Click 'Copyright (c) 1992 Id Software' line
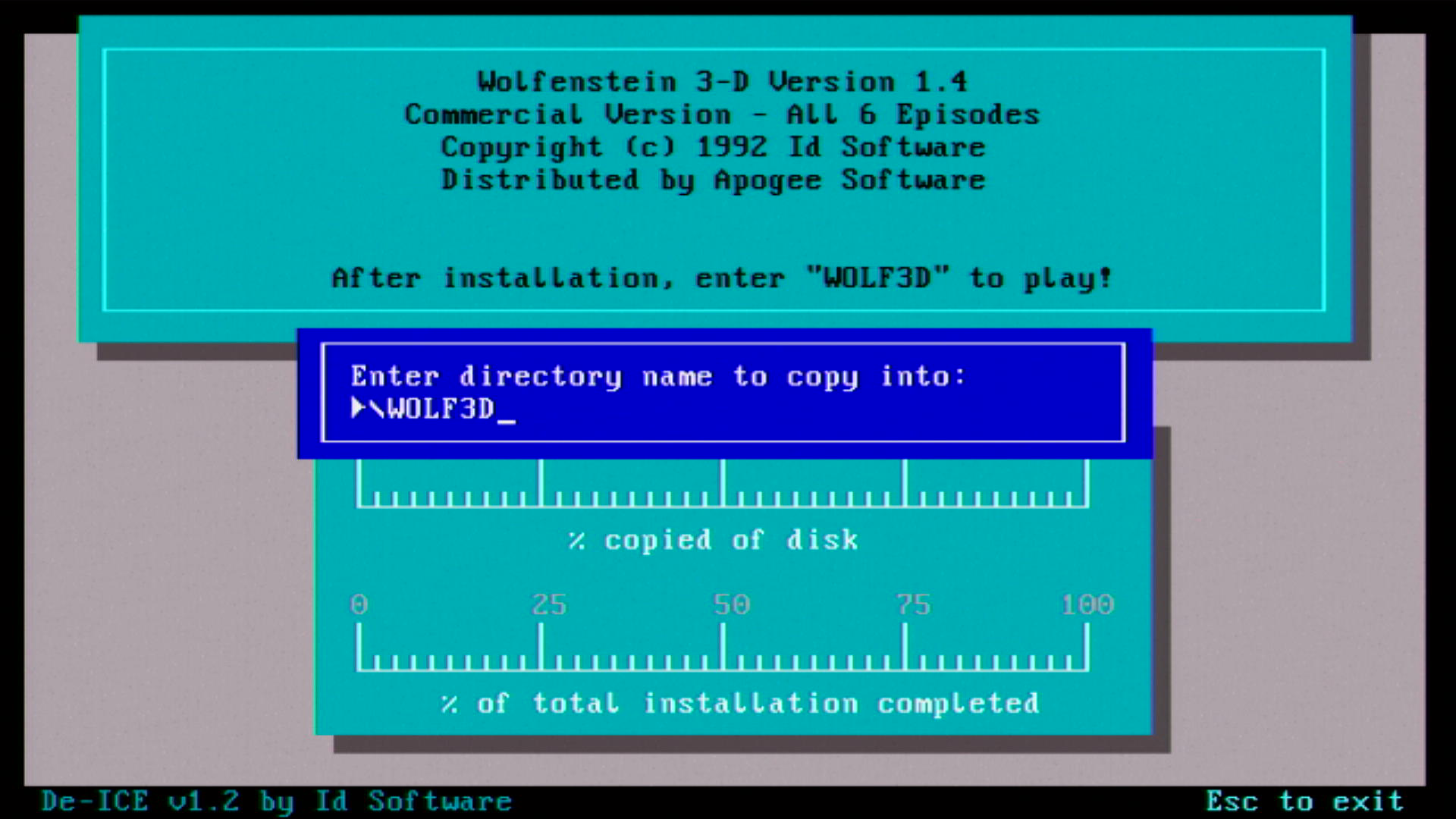 tap(713, 147)
